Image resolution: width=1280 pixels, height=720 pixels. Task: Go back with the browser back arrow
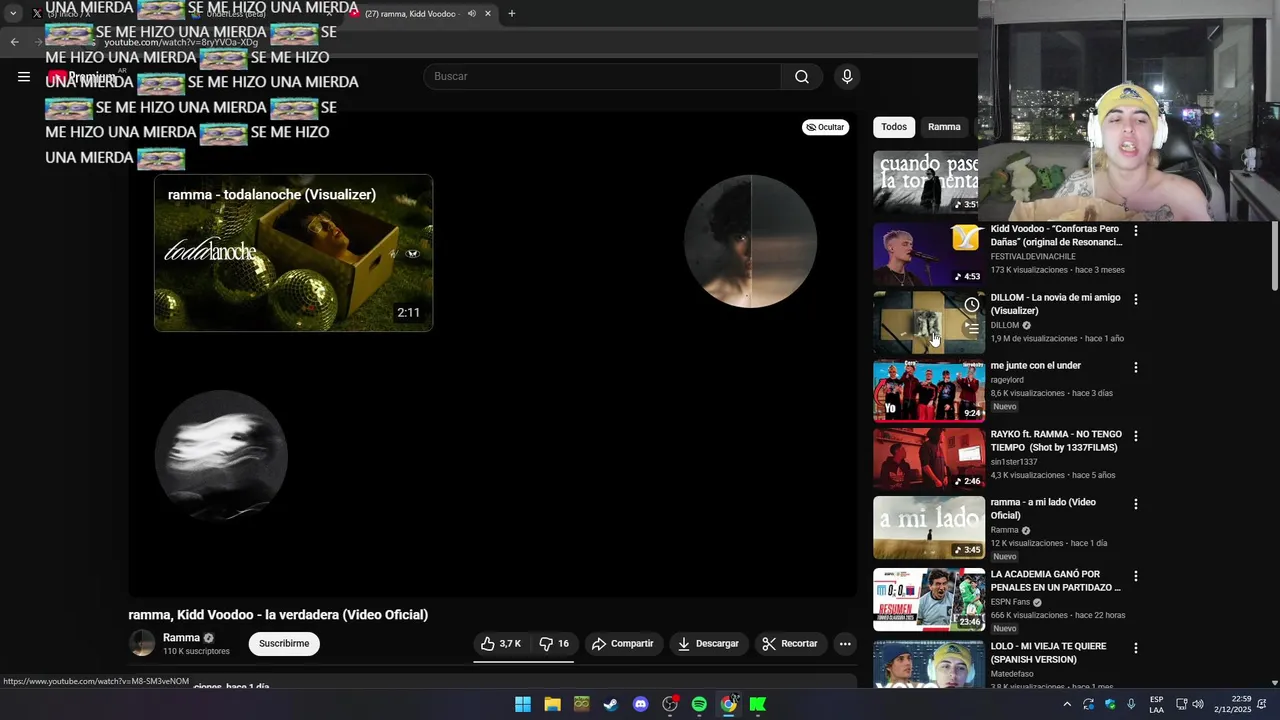[x=14, y=41]
